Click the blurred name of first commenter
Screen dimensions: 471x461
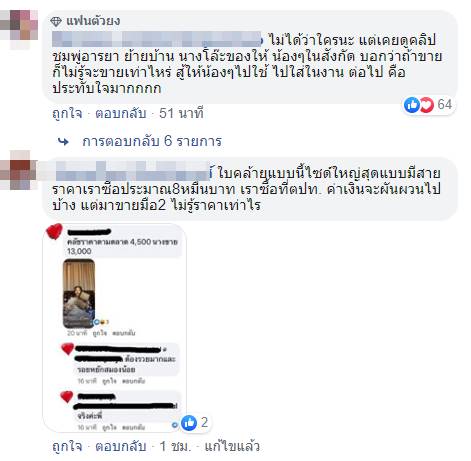(x=157, y=39)
